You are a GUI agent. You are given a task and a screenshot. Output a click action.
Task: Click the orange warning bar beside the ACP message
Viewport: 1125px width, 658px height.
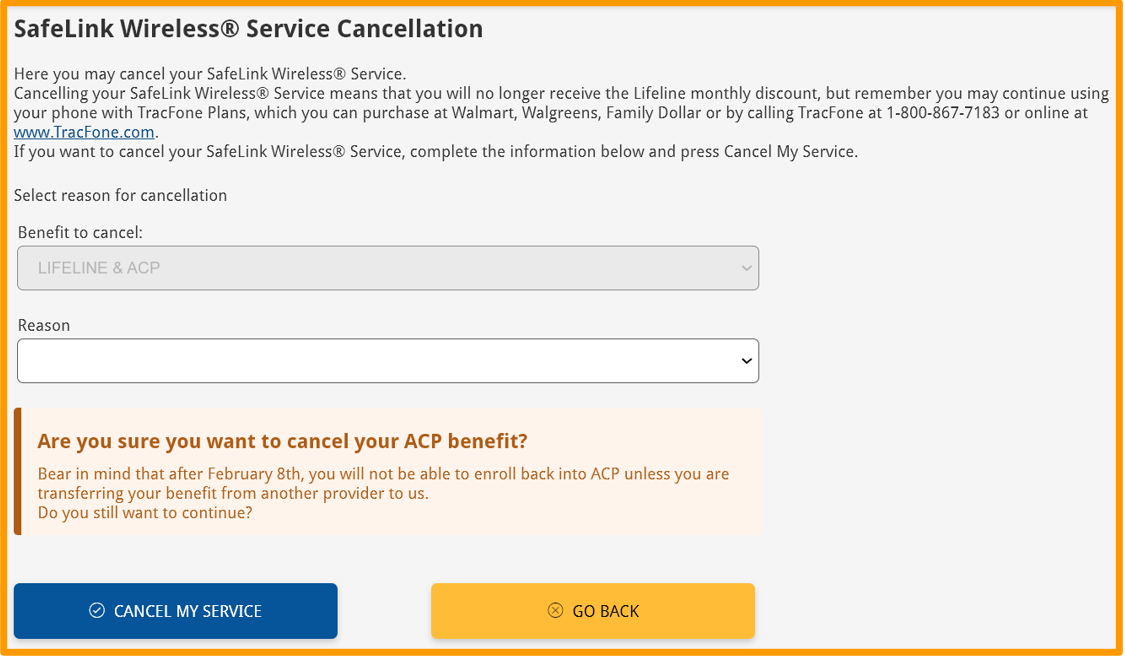tap(17, 471)
